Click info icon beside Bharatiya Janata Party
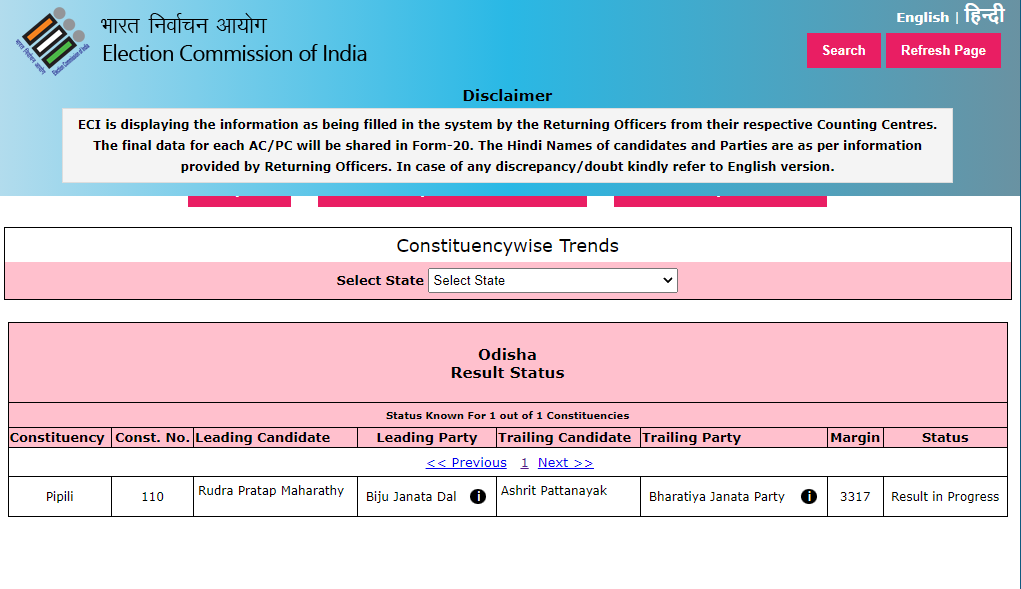Screen dimensions: 1021x589 [x=809, y=497]
